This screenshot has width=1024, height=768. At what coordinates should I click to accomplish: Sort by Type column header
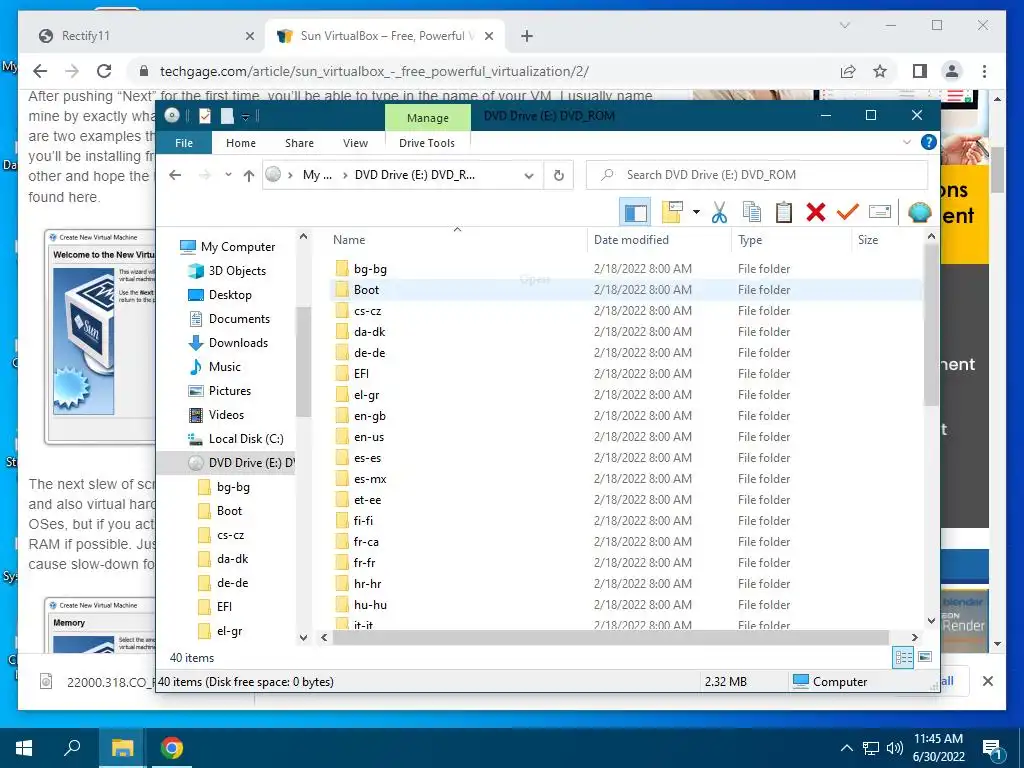pyautogui.click(x=792, y=240)
